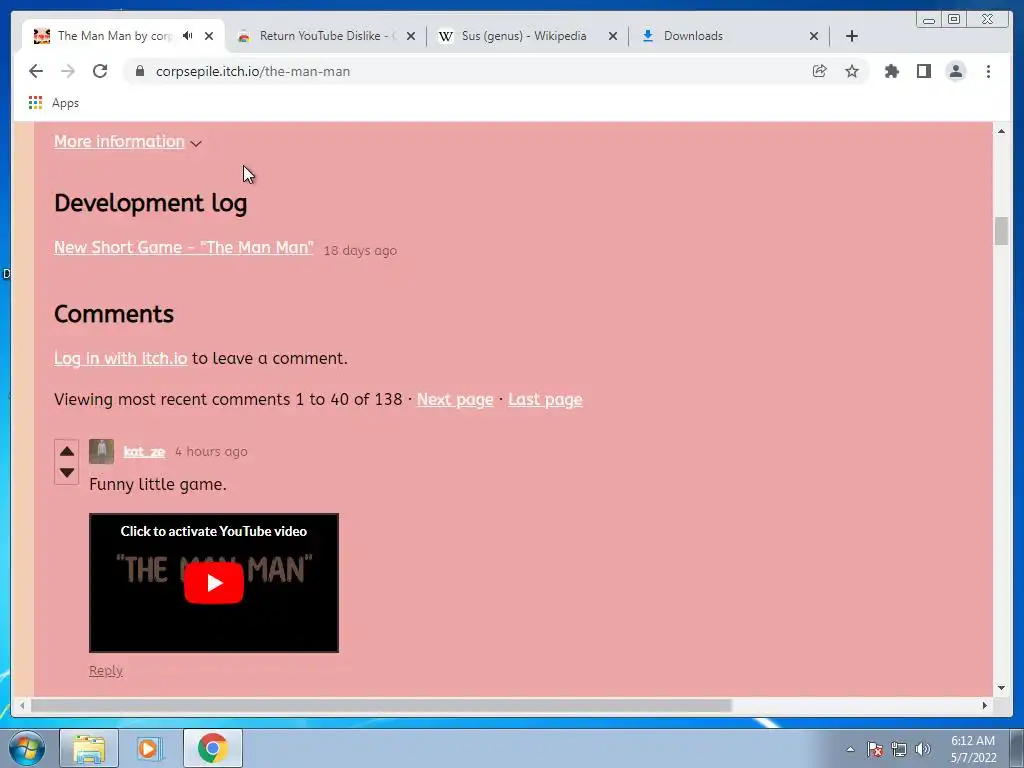Click the horizontal scrollbar thumb
This screenshot has width=1024, height=768.
[x=381, y=705]
